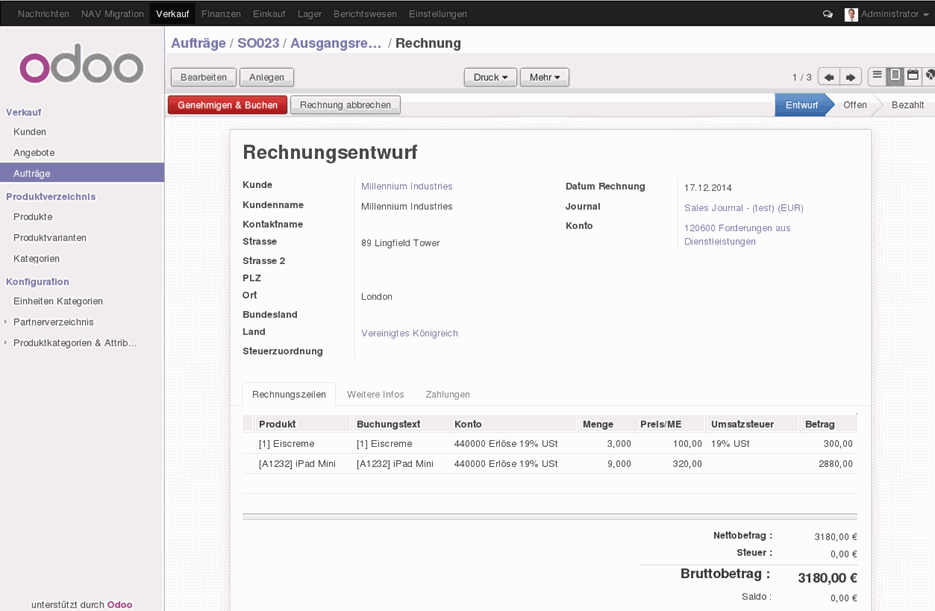Switch to graph view icon
This screenshot has width=935, height=611.
click(929, 76)
